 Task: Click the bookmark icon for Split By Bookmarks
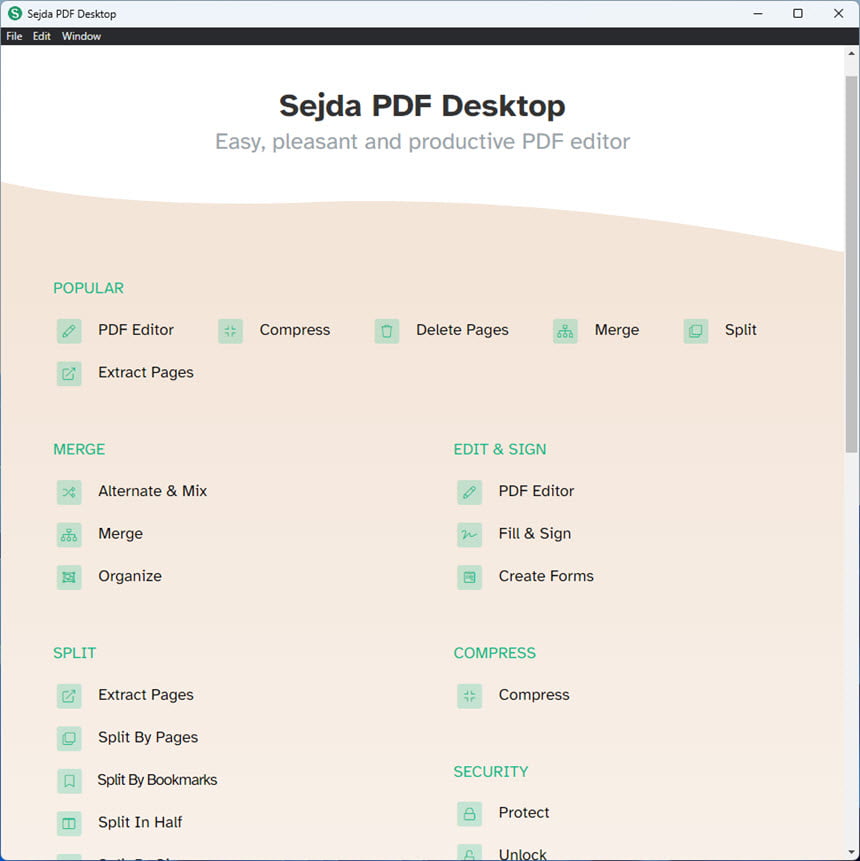click(69, 781)
